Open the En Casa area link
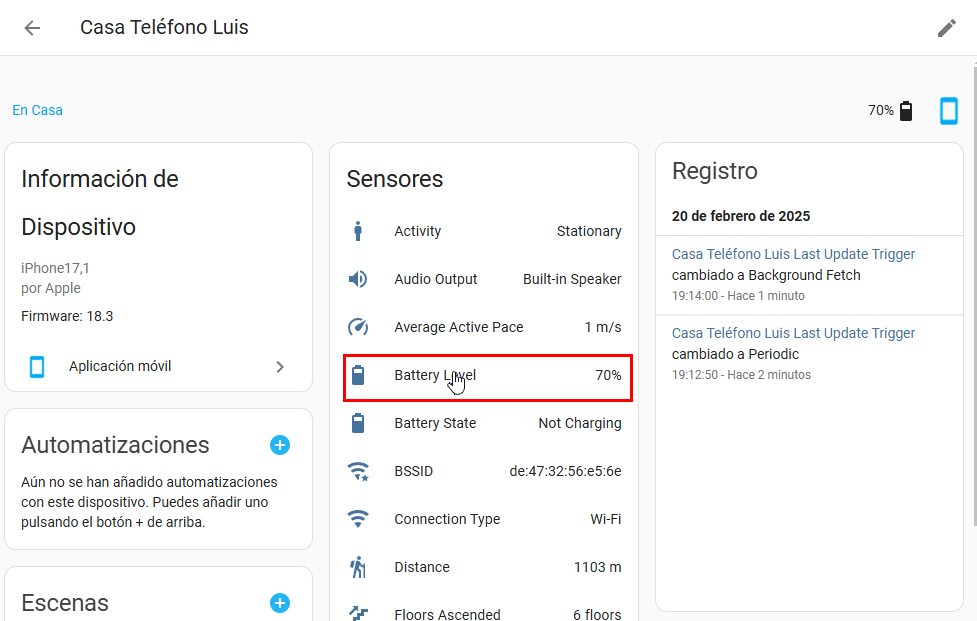The image size is (977, 621). (x=37, y=110)
